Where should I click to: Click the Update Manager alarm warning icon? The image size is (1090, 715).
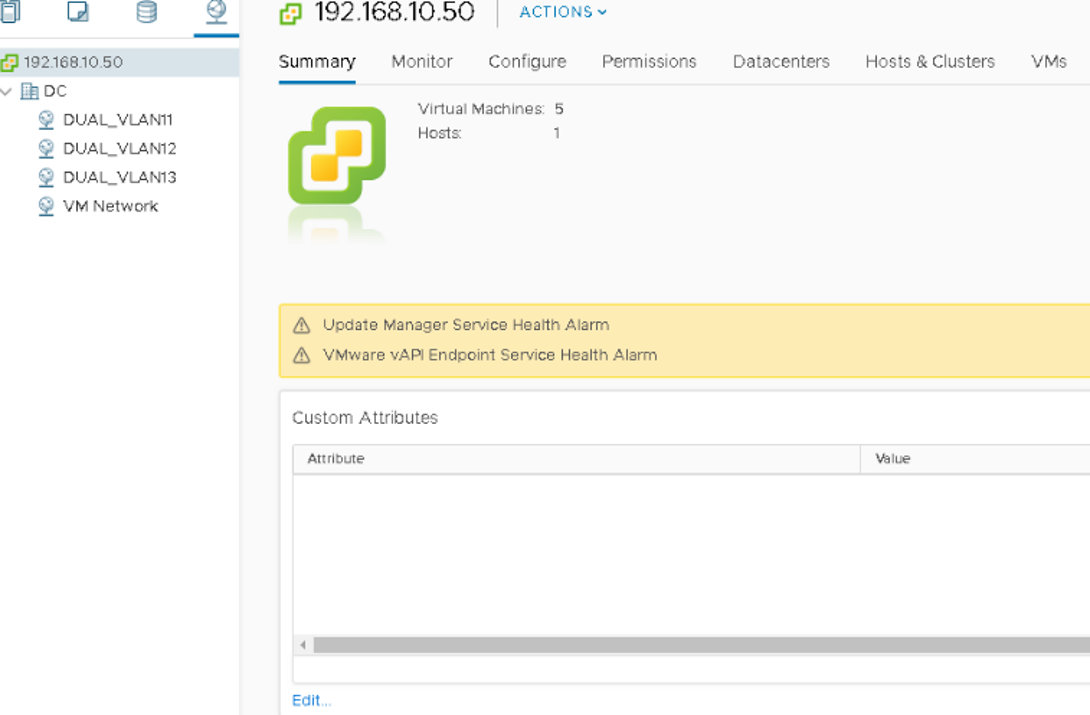302,325
